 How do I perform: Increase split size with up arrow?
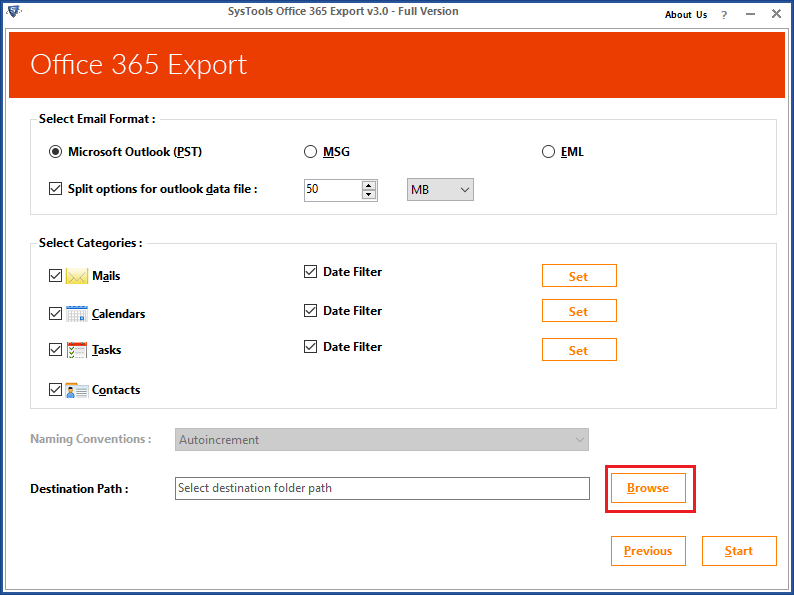pyautogui.click(x=369, y=185)
